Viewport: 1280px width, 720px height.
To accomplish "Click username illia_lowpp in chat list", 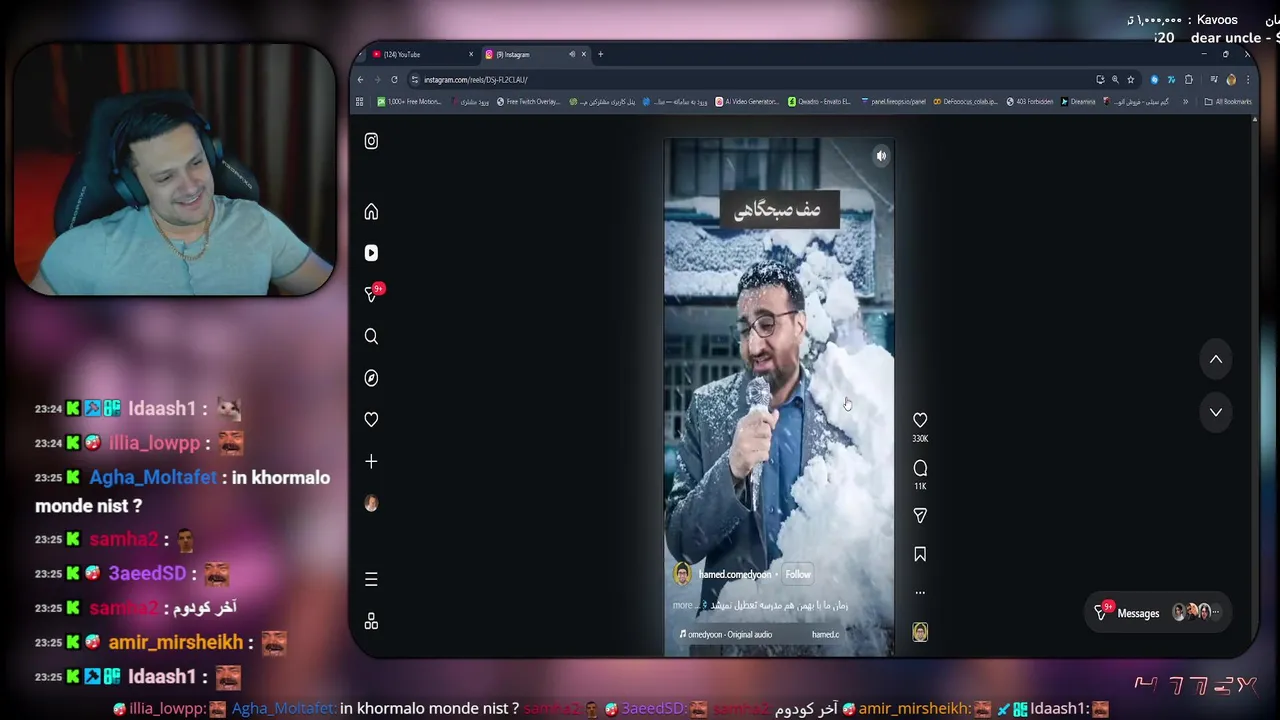I will pos(153,443).
